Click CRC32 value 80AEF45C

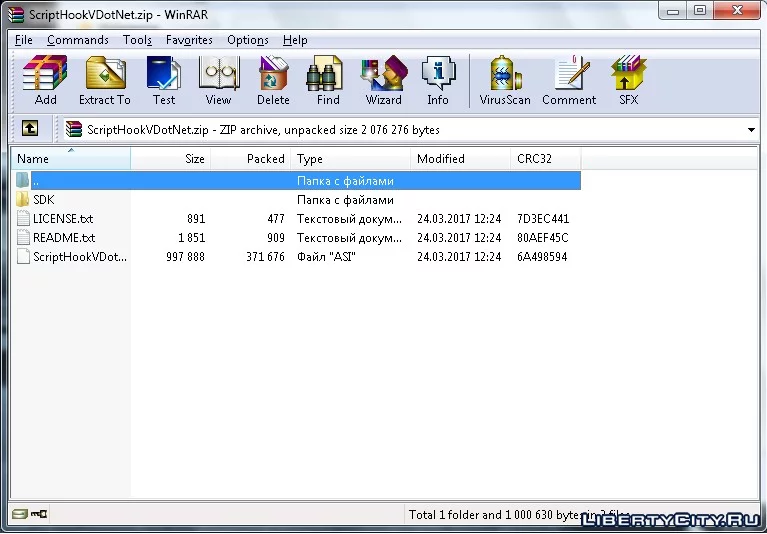point(543,238)
